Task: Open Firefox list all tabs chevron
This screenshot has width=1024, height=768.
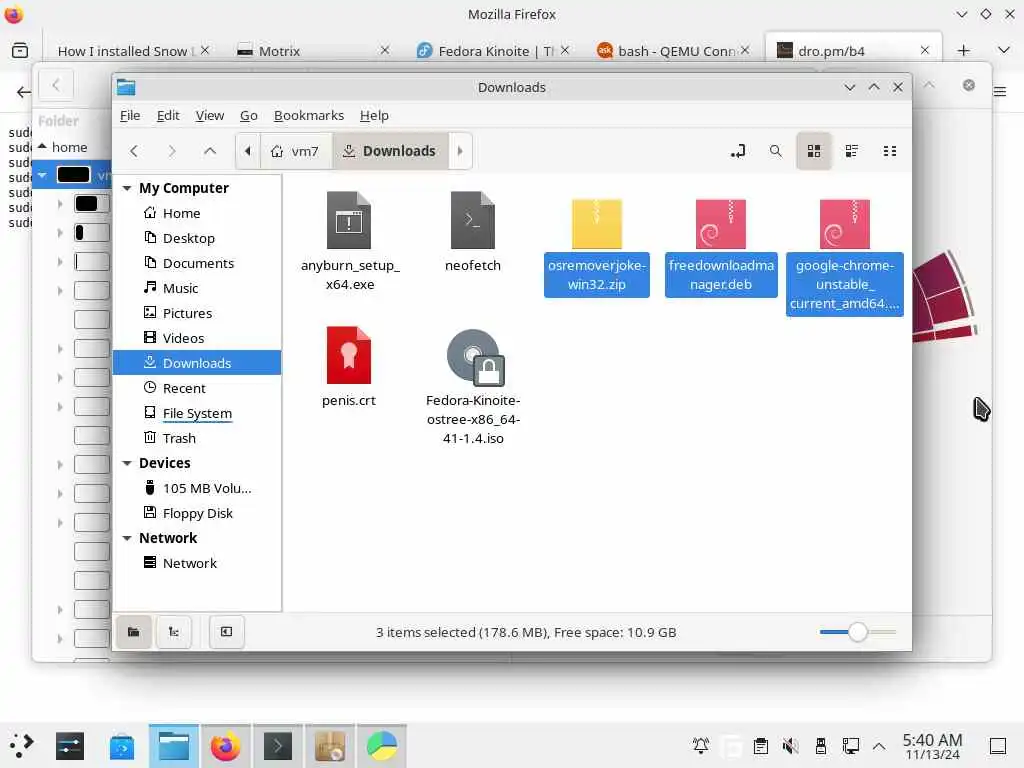Action: (x=1004, y=50)
